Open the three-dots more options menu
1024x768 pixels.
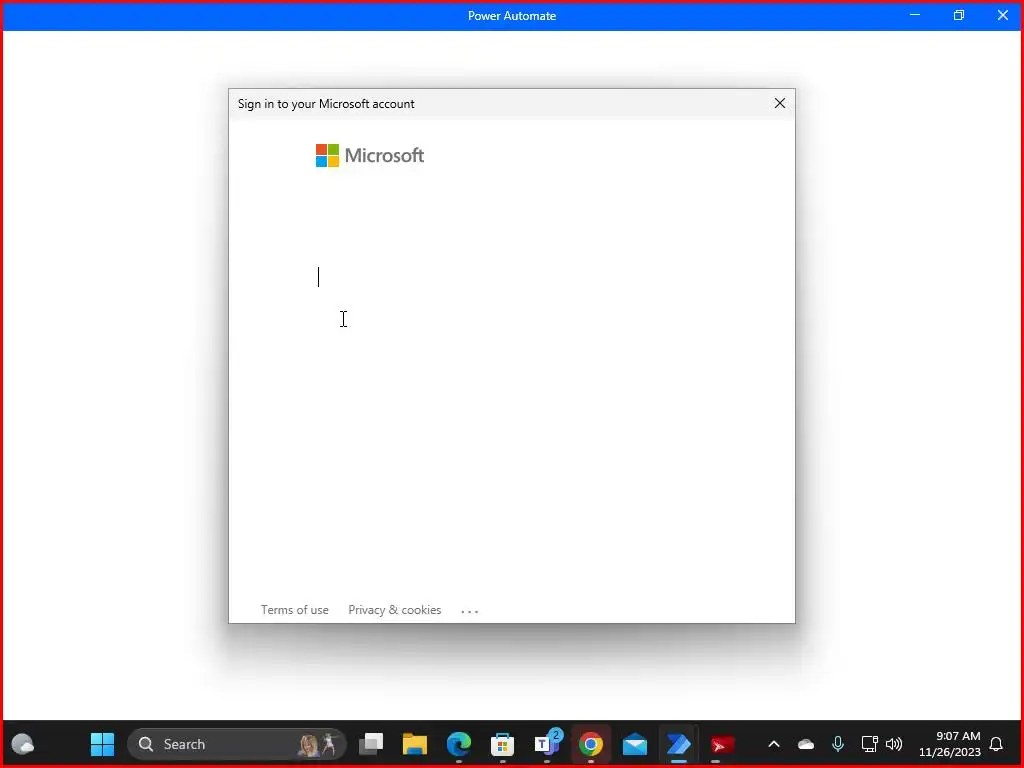click(x=470, y=611)
